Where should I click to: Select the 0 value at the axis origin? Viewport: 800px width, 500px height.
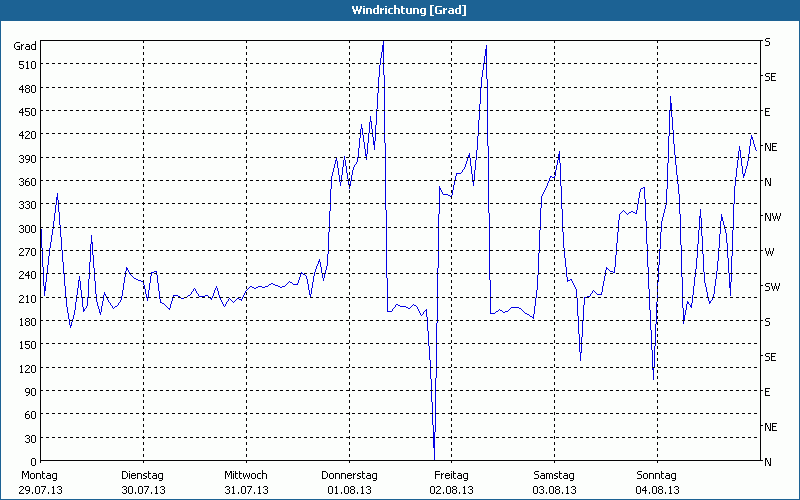pyautogui.click(x=34, y=462)
